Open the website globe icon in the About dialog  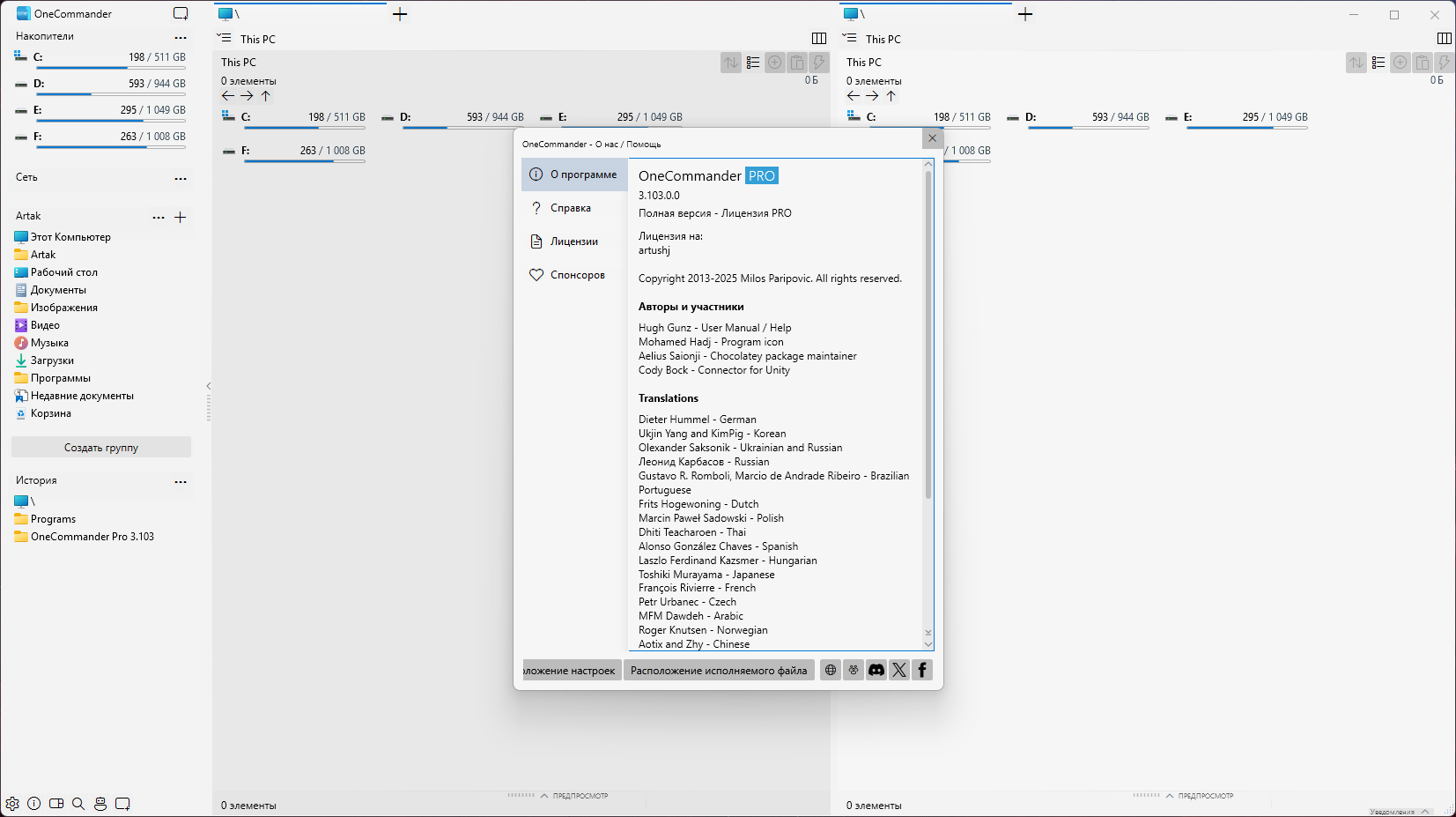pos(831,670)
